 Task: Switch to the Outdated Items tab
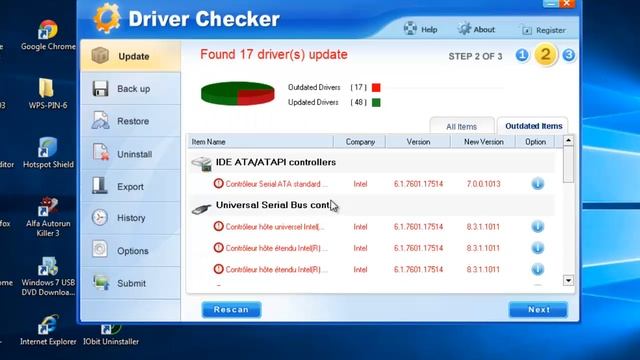click(x=533, y=126)
